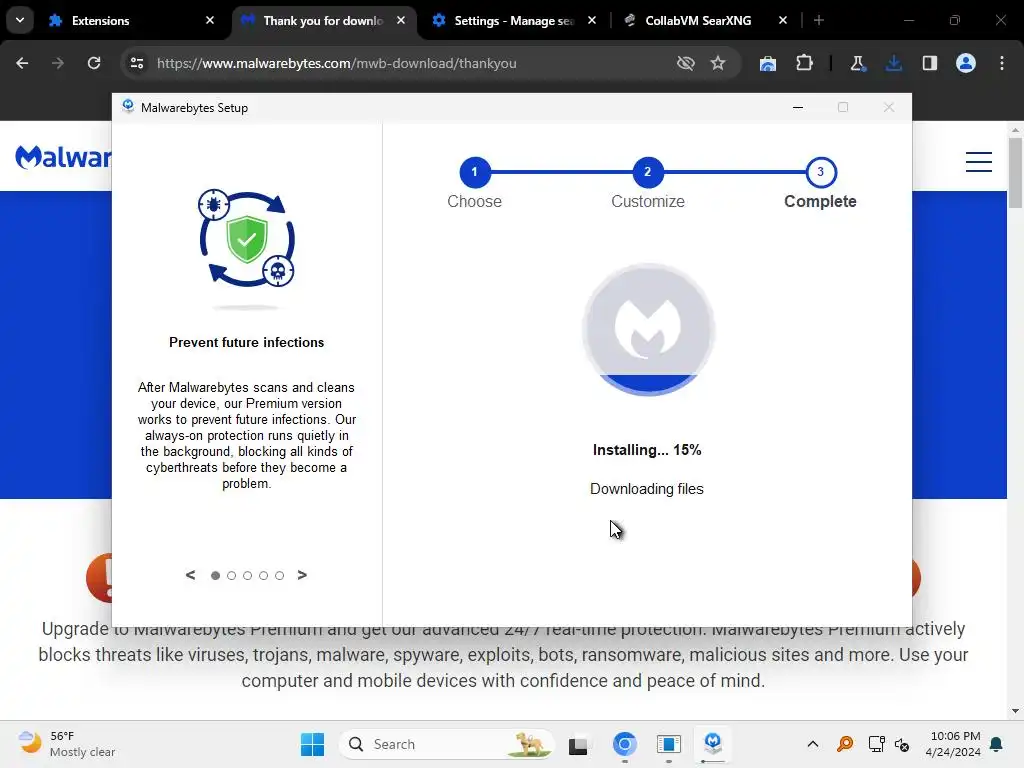Open Chrome three-dot menu

click(1002, 63)
